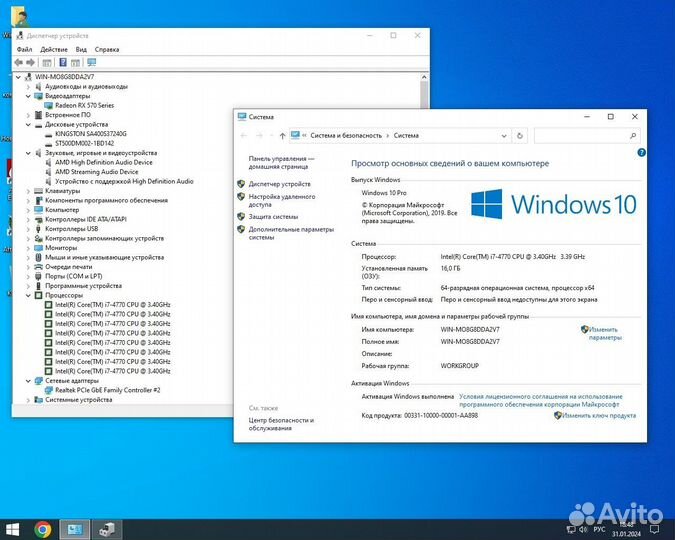Click the Device Manager scroll up arrow
The height and width of the screenshot is (540, 675).
tap(424, 77)
